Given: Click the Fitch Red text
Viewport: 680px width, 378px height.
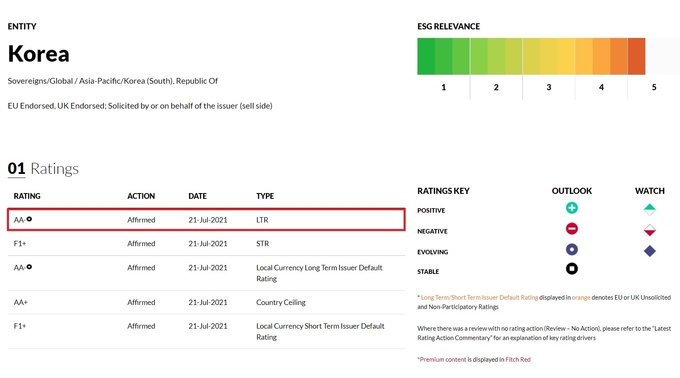Looking at the screenshot, I should [x=518, y=359].
